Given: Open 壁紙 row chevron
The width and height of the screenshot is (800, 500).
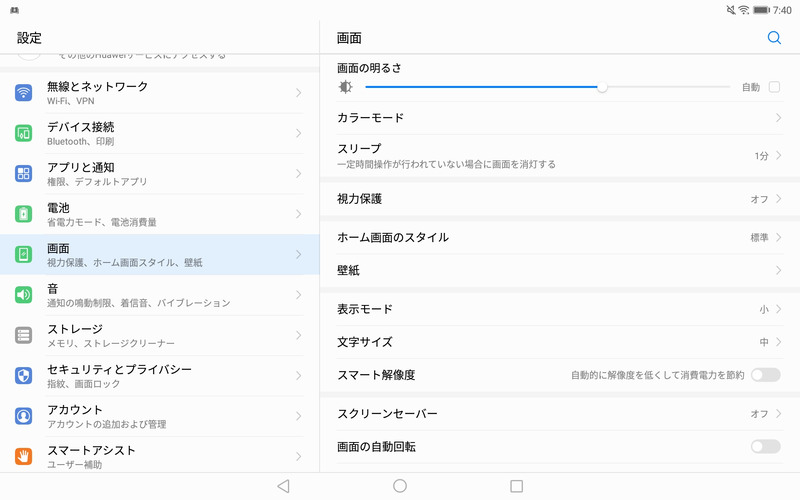Looking at the screenshot, I should pos(778,270).
